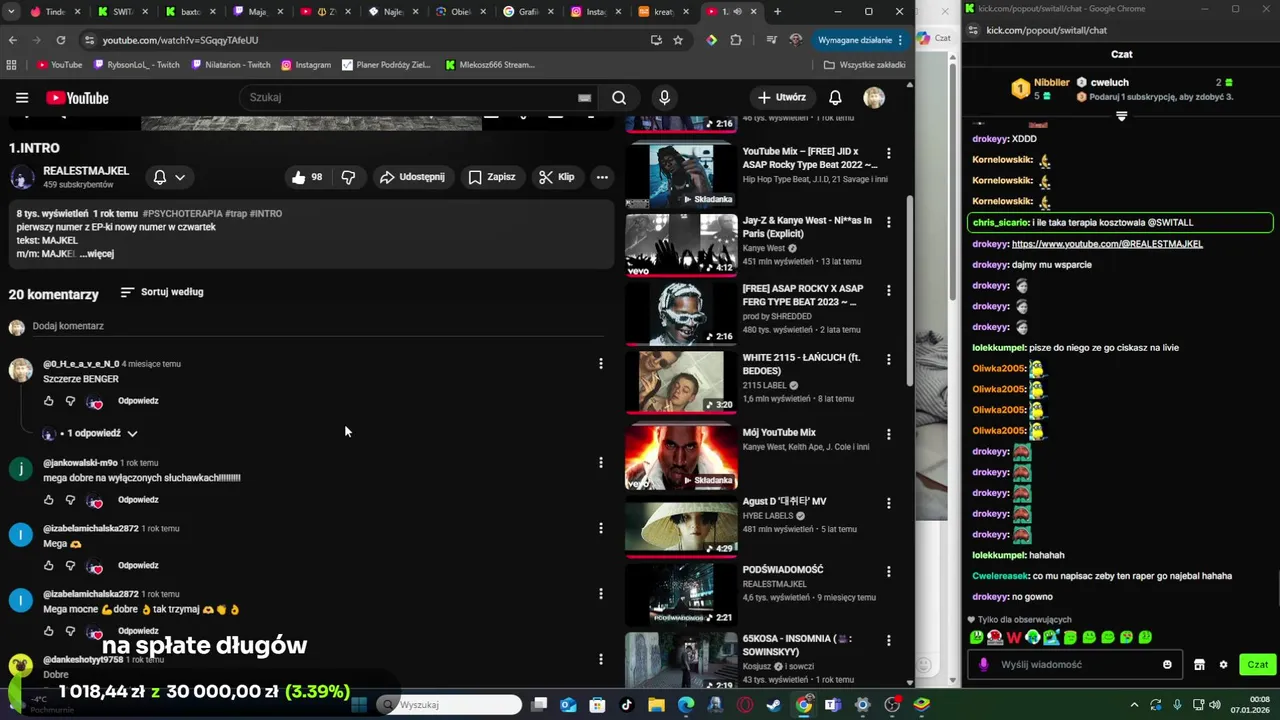
Task: Open the YouTube hamburger guide menu
Action: point(22,98)
